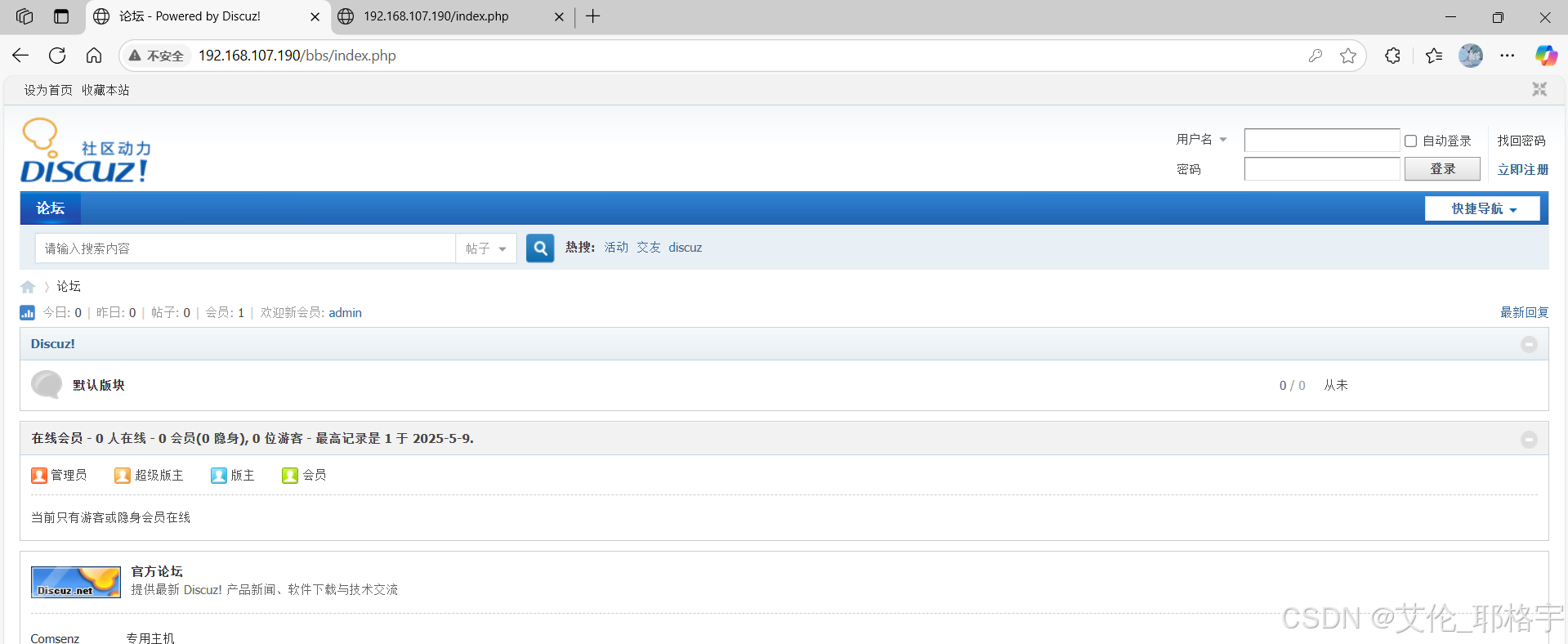Image resolution: width=1568 pixels, height=644 pixels.
Task: Click the blue search magnifier button
Action: click(540, 248)
